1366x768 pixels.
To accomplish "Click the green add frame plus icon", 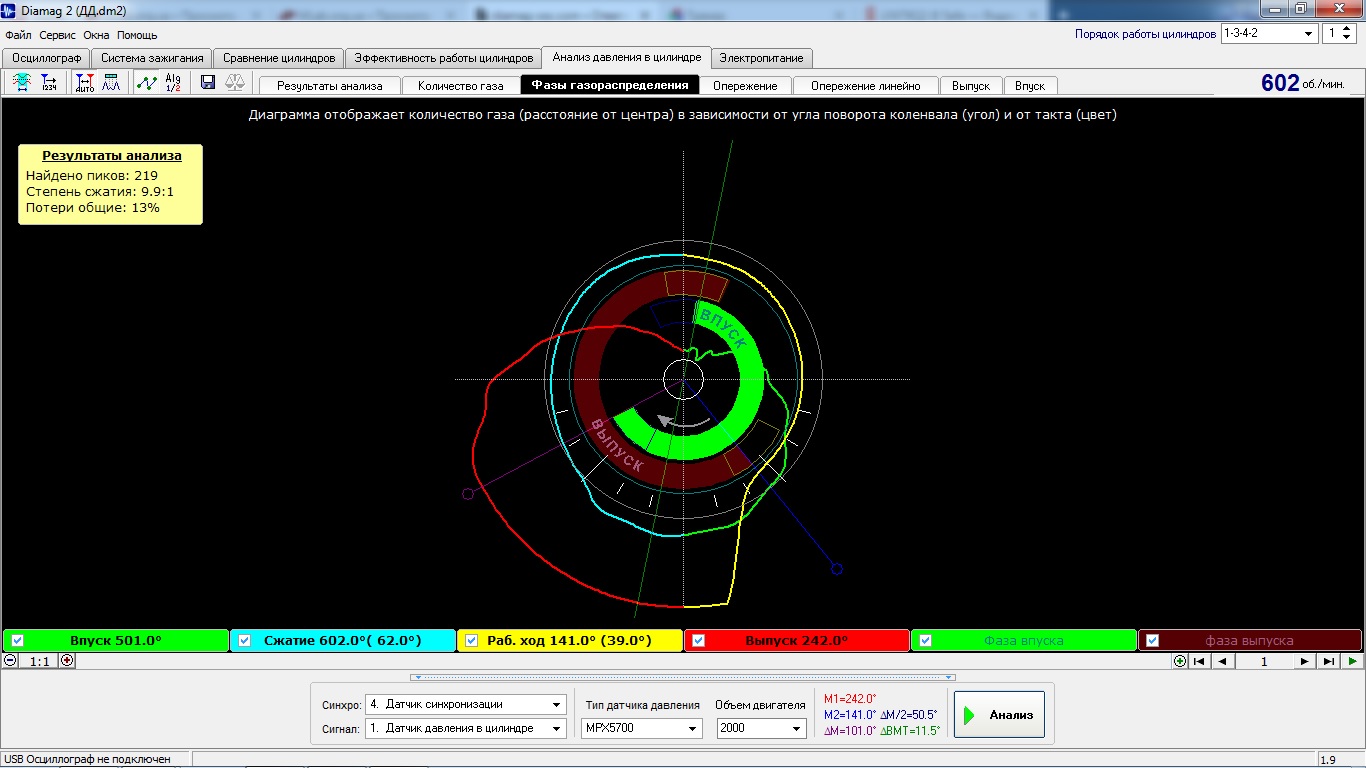I will click(x=1180, y=661).
